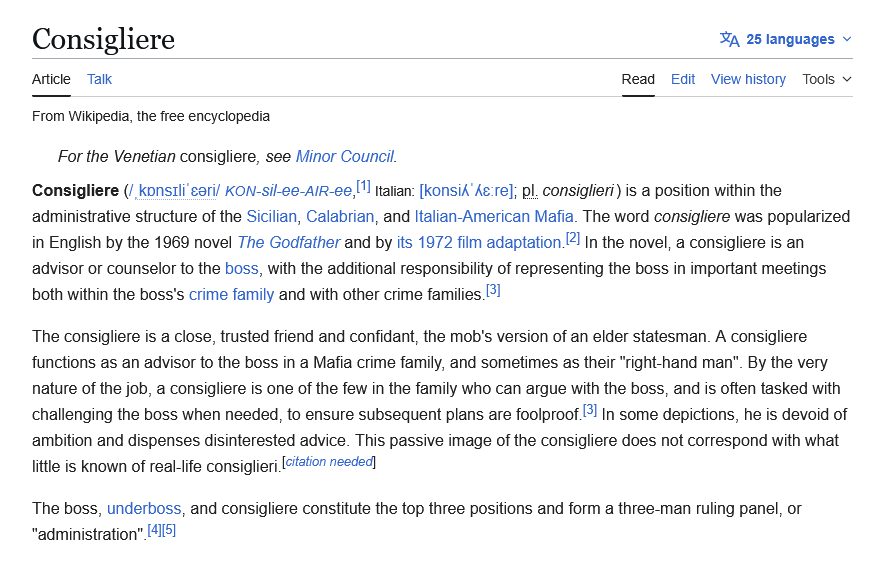The image size is (892, 572).
Task: Open the Sicilian link
Action: pos(271,217)
